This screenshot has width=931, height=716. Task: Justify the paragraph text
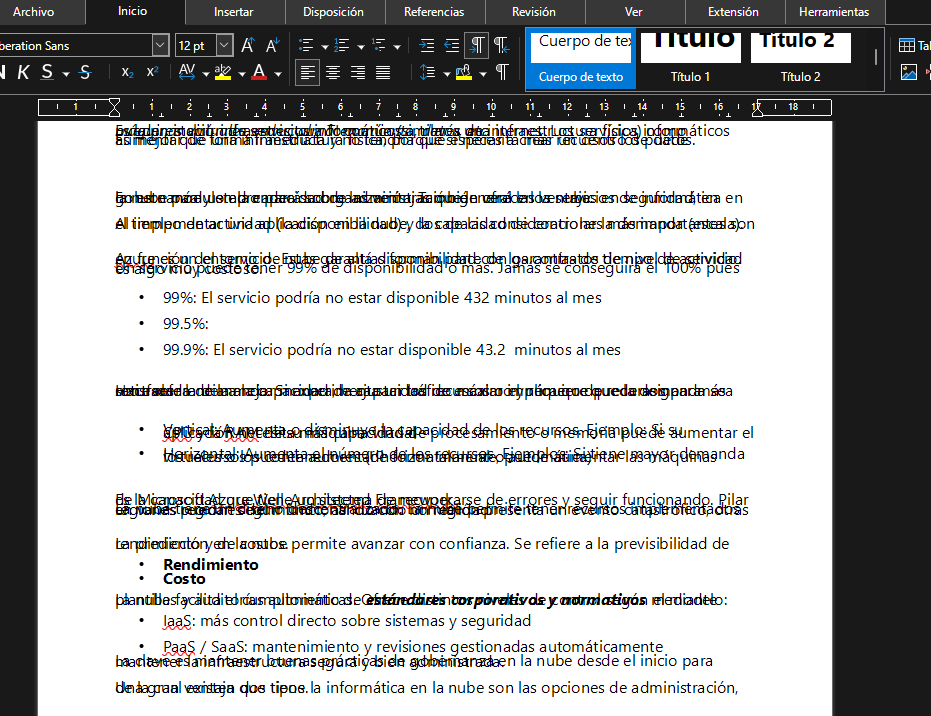(x=383, y=73)
